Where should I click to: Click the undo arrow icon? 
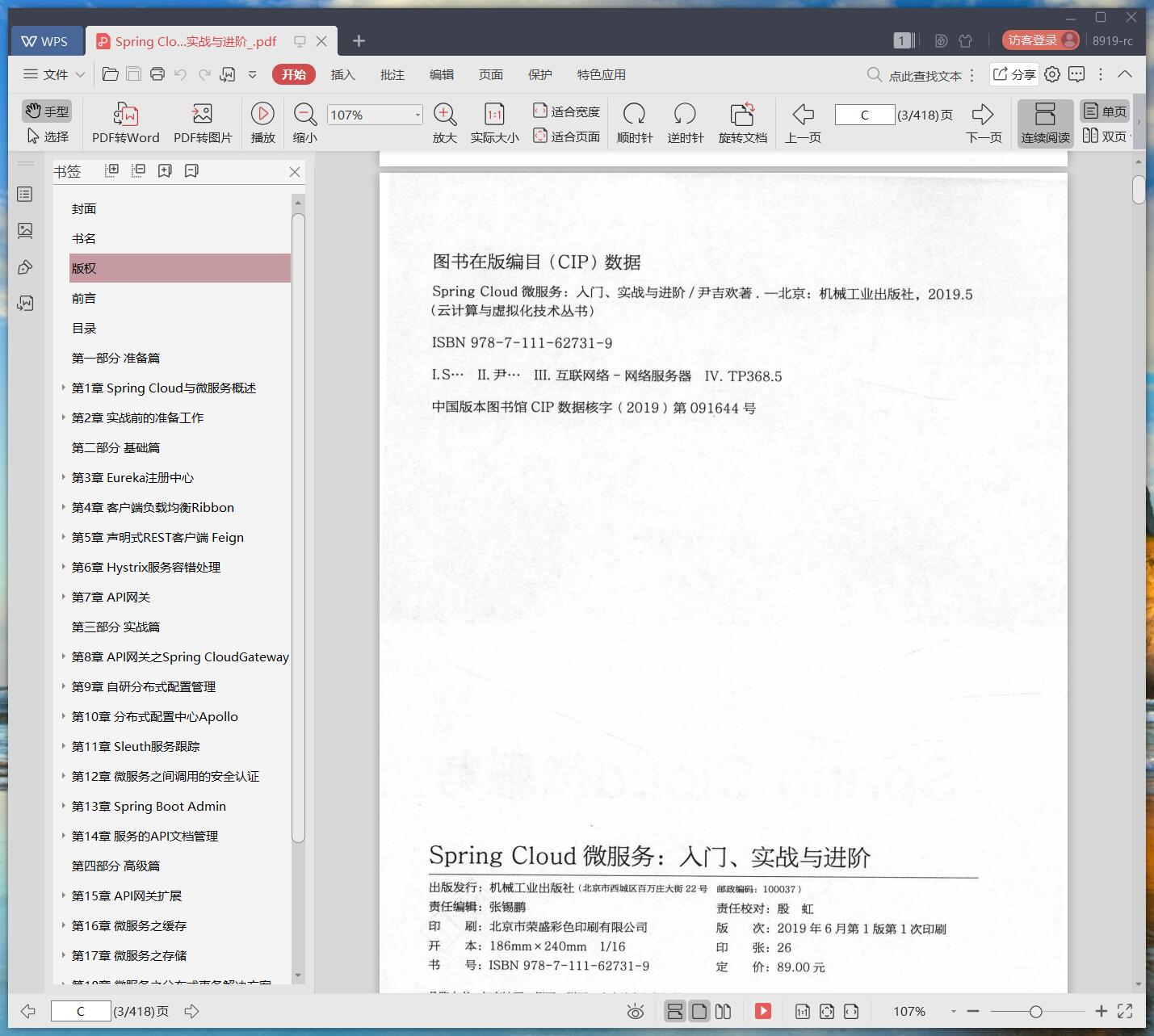[181, 74]
